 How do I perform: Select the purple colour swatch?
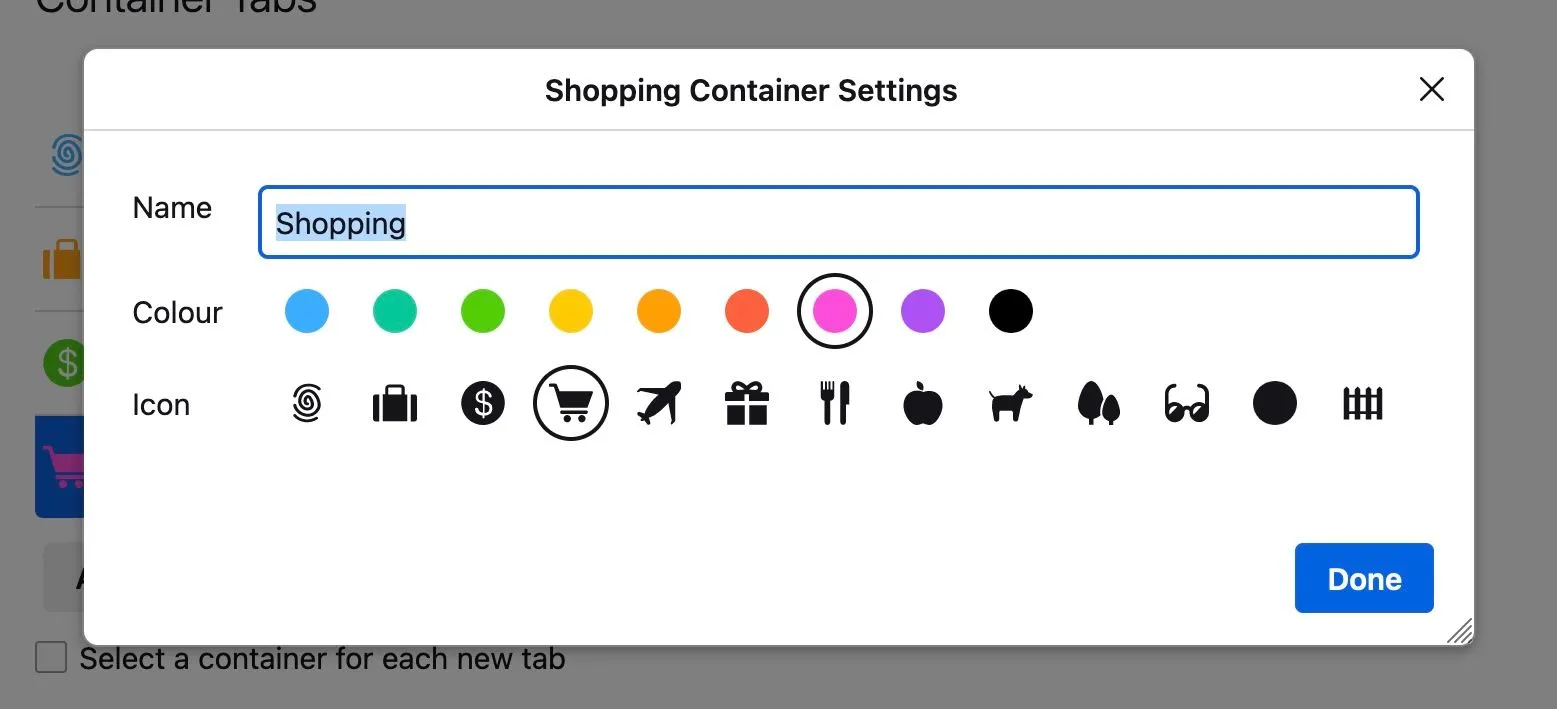[x=923, y=312]
